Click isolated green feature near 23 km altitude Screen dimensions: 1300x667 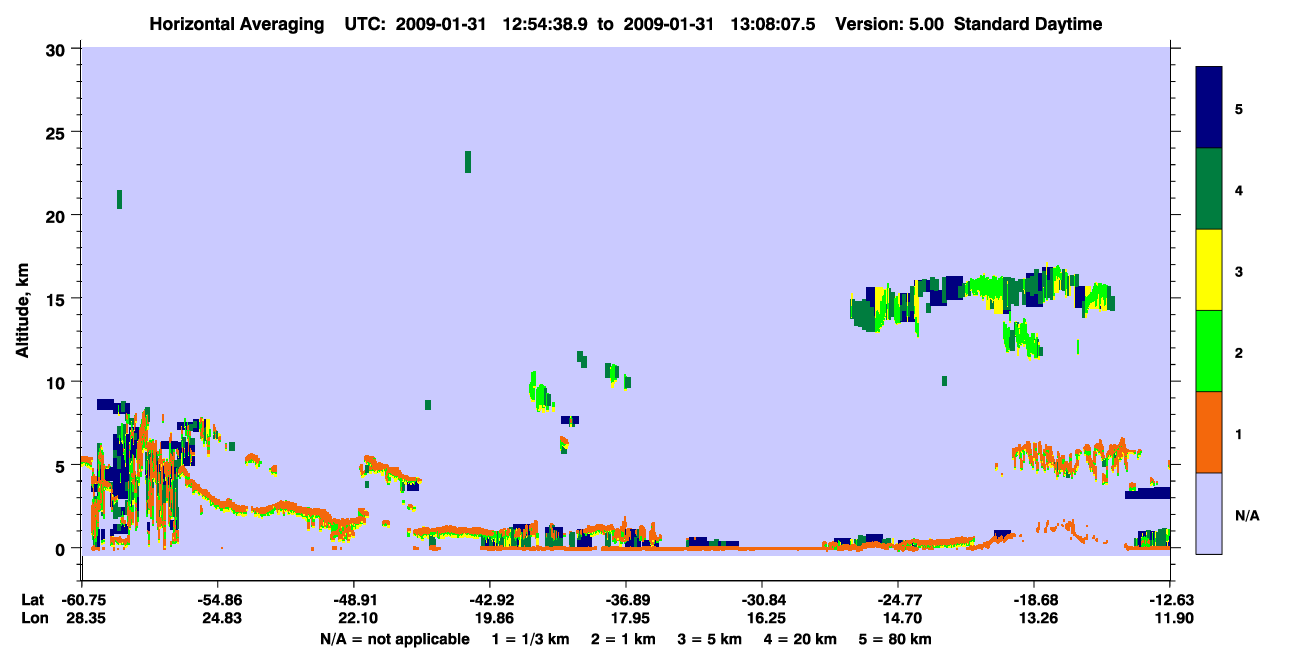pyautogui.click(x=467, y=162)
